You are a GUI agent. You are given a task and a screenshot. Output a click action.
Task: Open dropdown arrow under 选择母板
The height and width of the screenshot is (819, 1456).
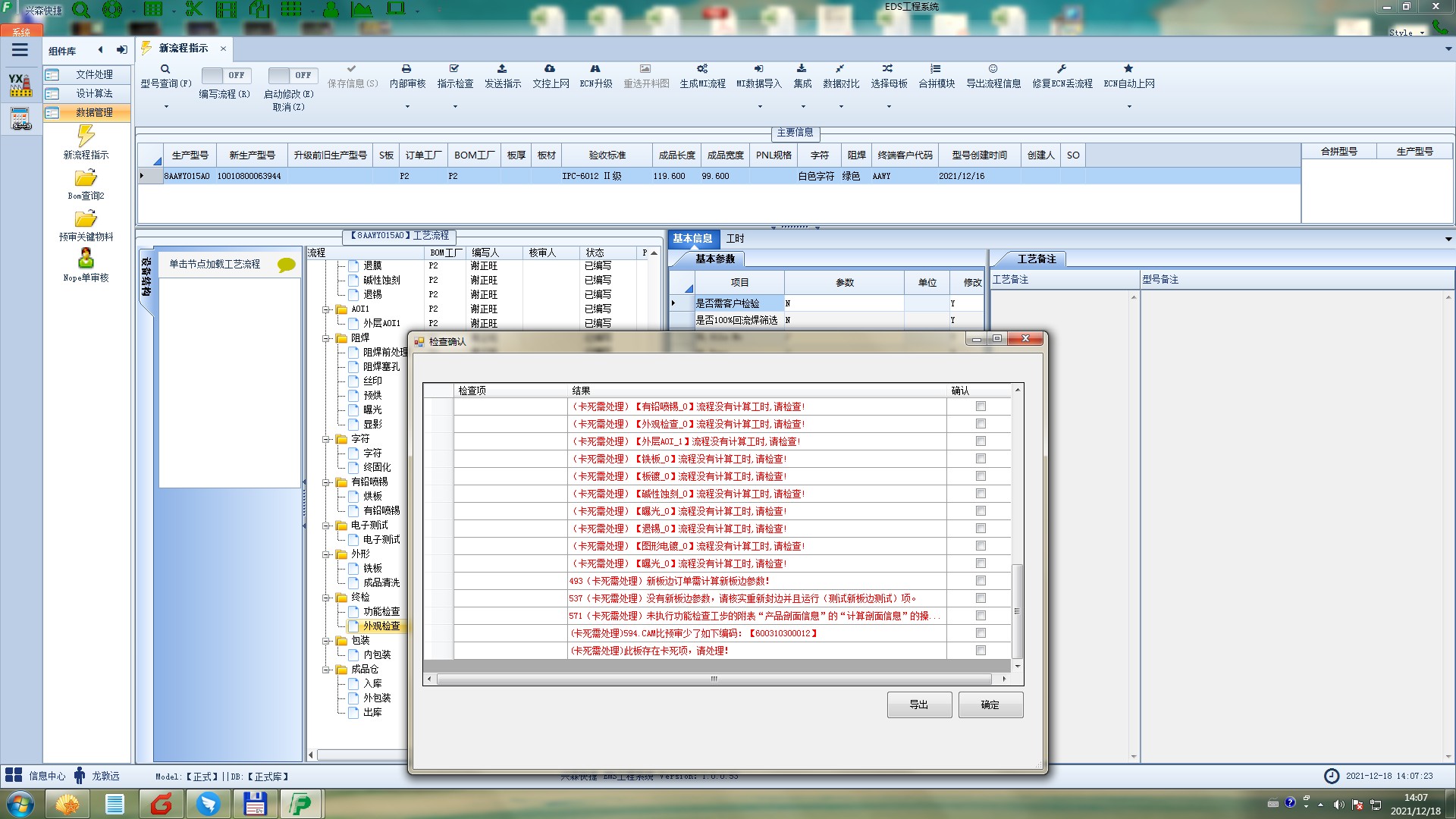tap(889, 107)
